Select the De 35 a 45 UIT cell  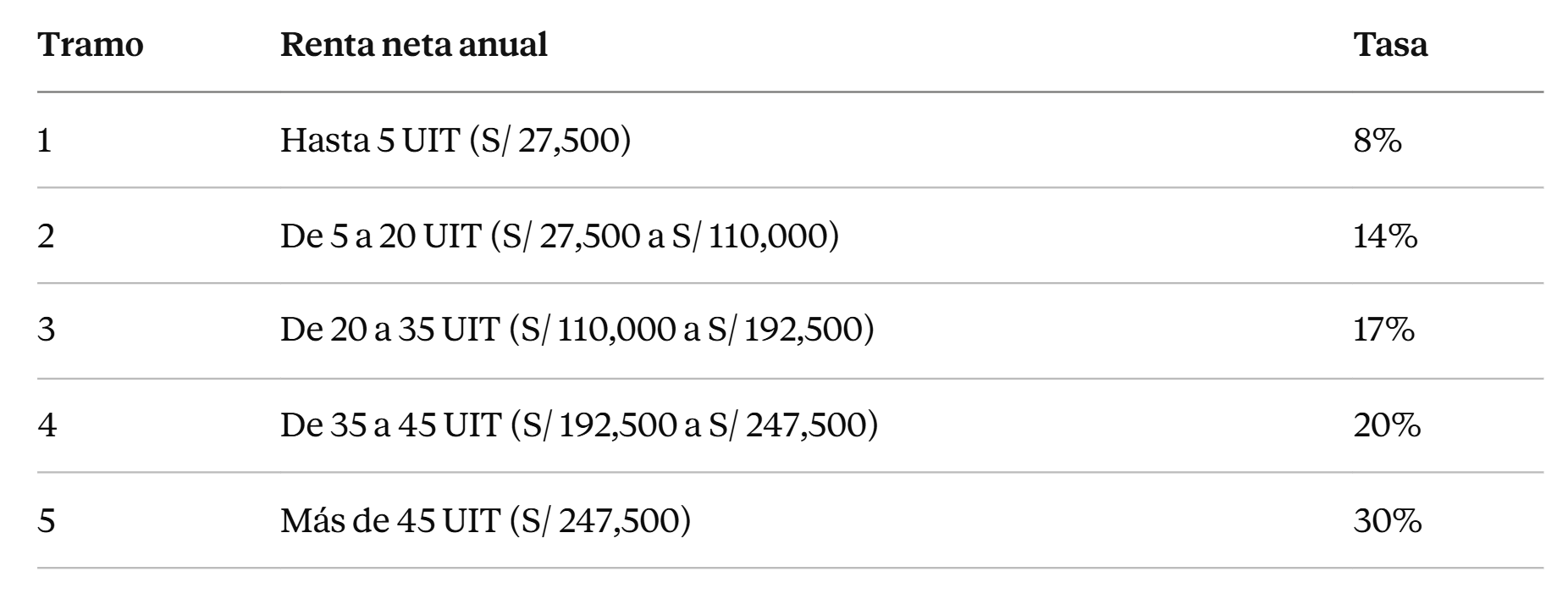[x=579, y=425]
